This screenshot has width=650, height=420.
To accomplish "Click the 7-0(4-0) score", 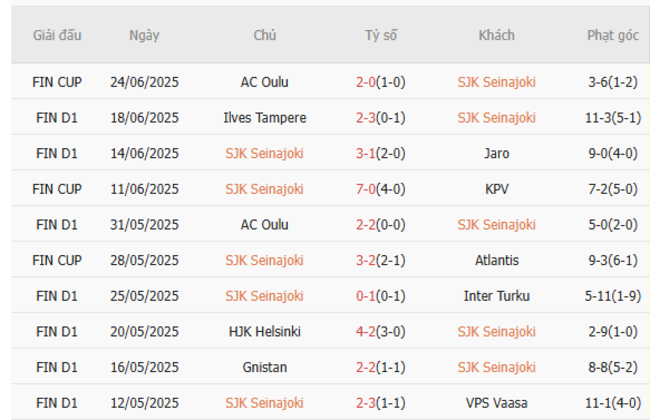I will tap(380, 189).
